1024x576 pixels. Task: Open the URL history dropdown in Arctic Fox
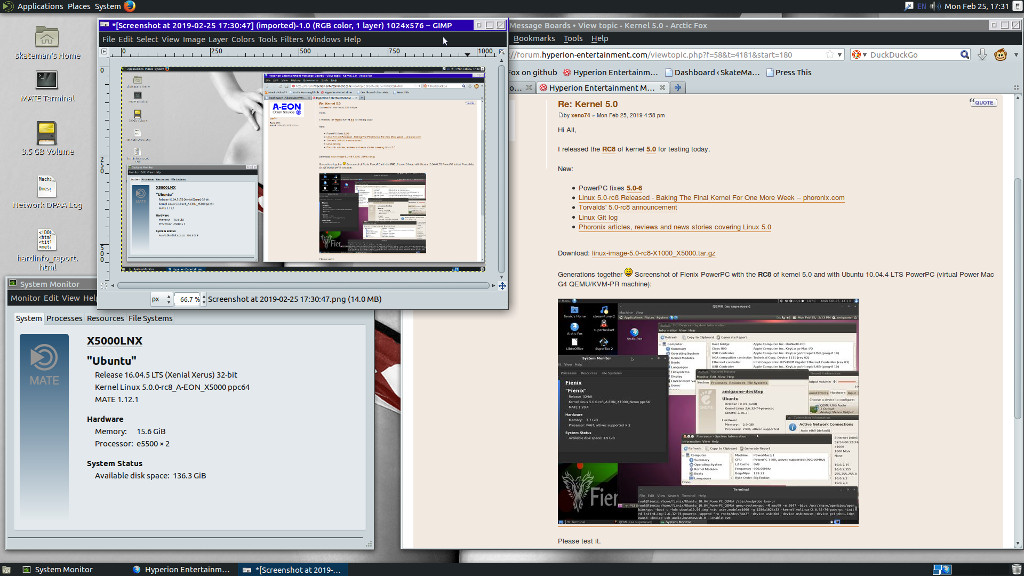tap(840, 55)
